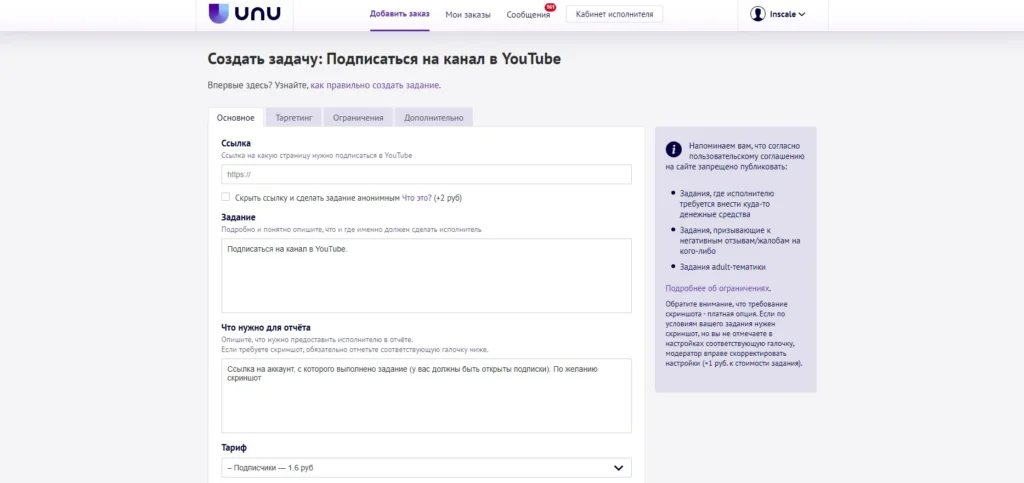Switch to the Таргетинг tab
Screen dimensions: 1024x483
(x=294, y=117)
